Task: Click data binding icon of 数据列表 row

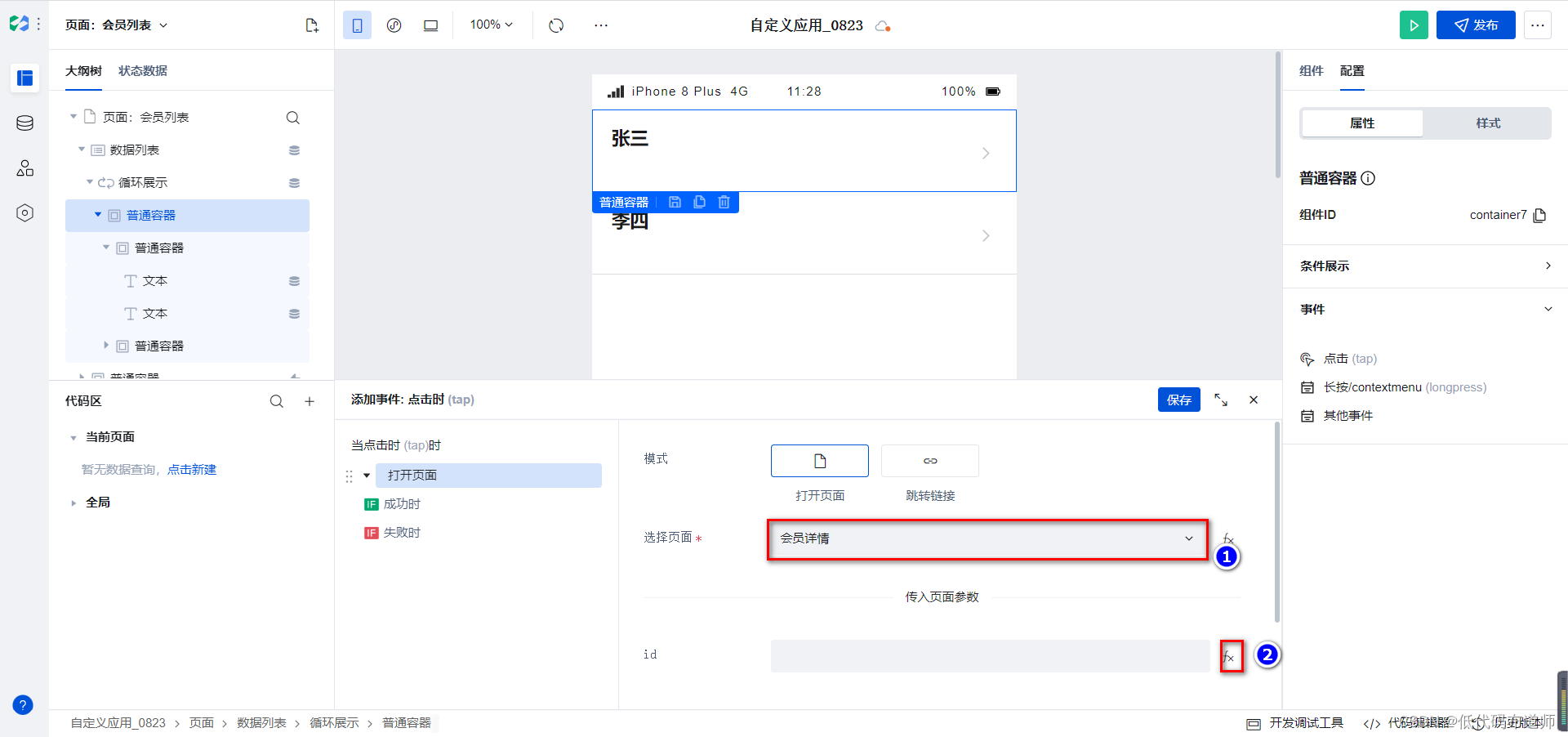Action: [x=294, y=150]
